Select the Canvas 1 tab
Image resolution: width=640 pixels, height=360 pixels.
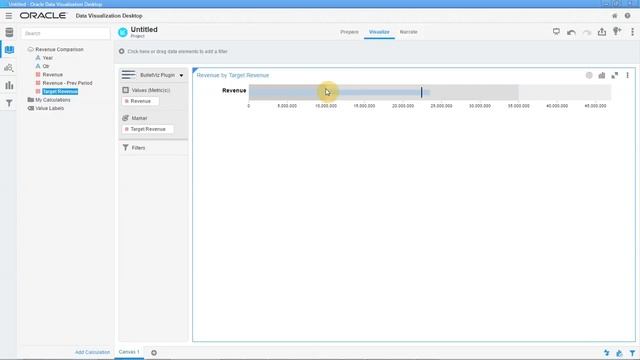(129, 352)
